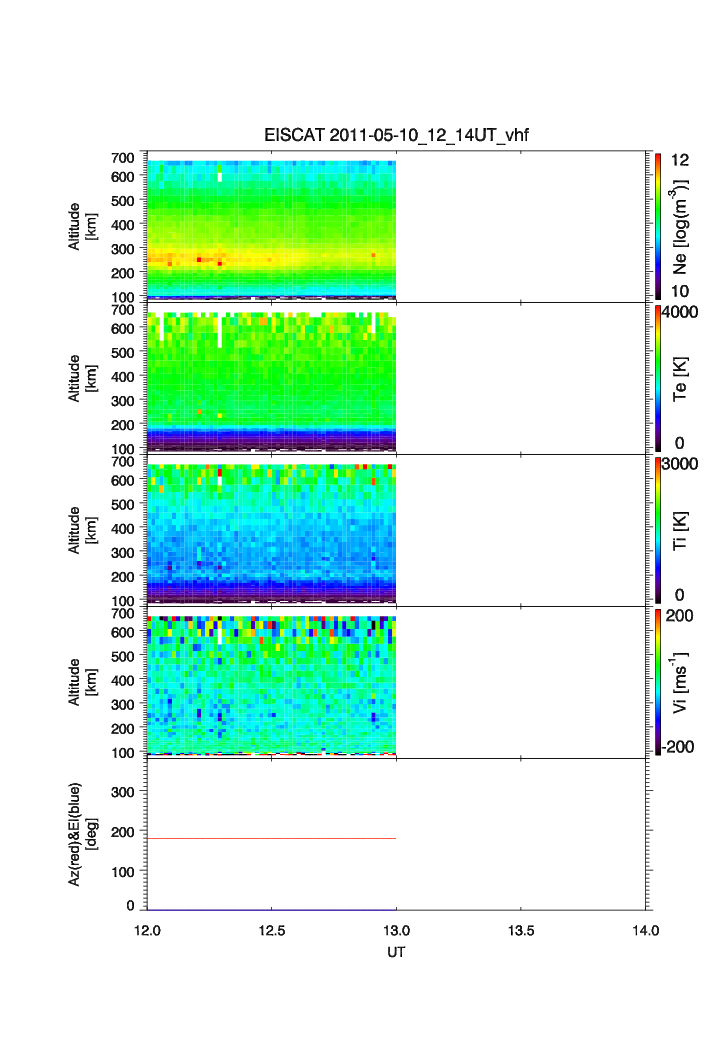Click the '3000' value on Ti color bar
This screenshot has width=708, height=1062.
coord(680,464)
